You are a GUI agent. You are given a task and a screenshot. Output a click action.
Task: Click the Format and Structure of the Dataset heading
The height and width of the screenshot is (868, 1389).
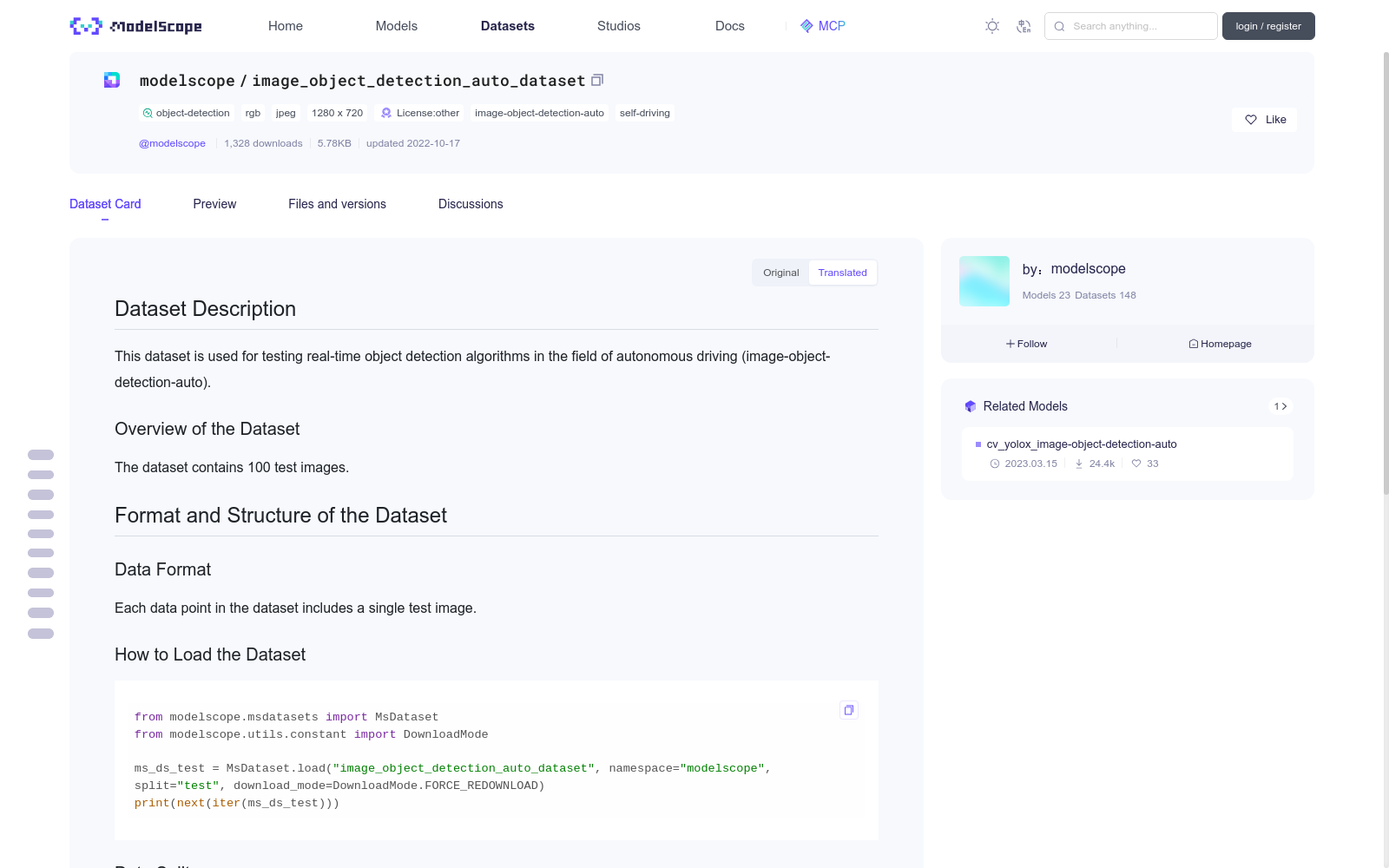280,516
